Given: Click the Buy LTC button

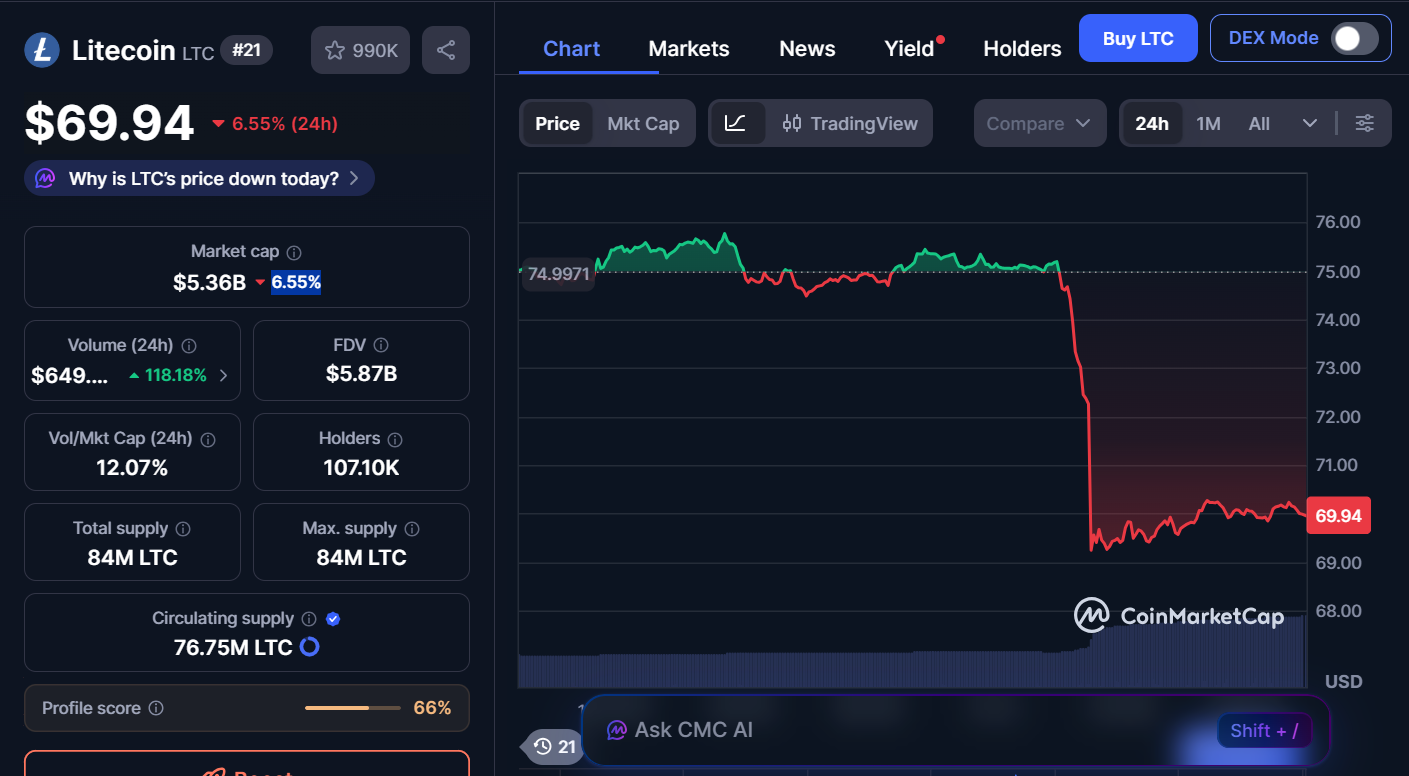Looking at the screenshot, I should 1137,37.
